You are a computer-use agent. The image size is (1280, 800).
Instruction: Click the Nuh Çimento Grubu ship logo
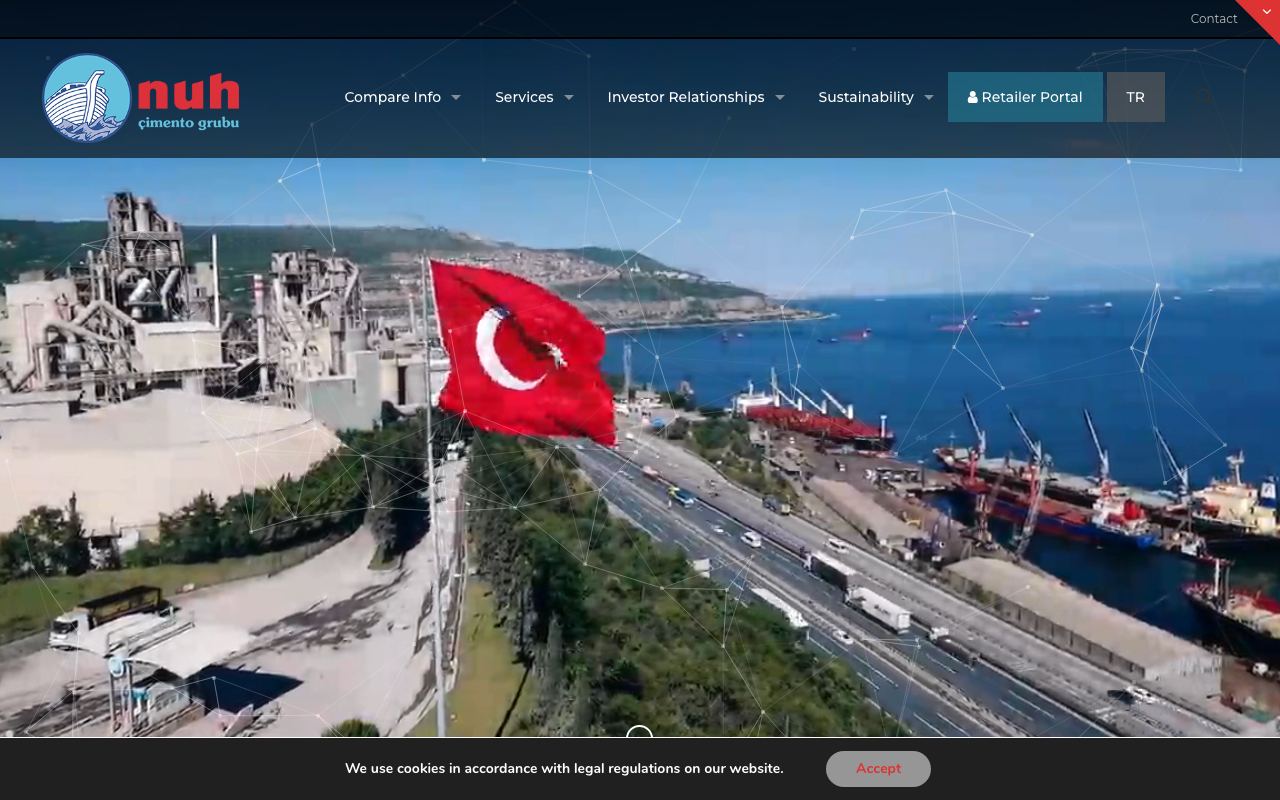pos(87,98)
